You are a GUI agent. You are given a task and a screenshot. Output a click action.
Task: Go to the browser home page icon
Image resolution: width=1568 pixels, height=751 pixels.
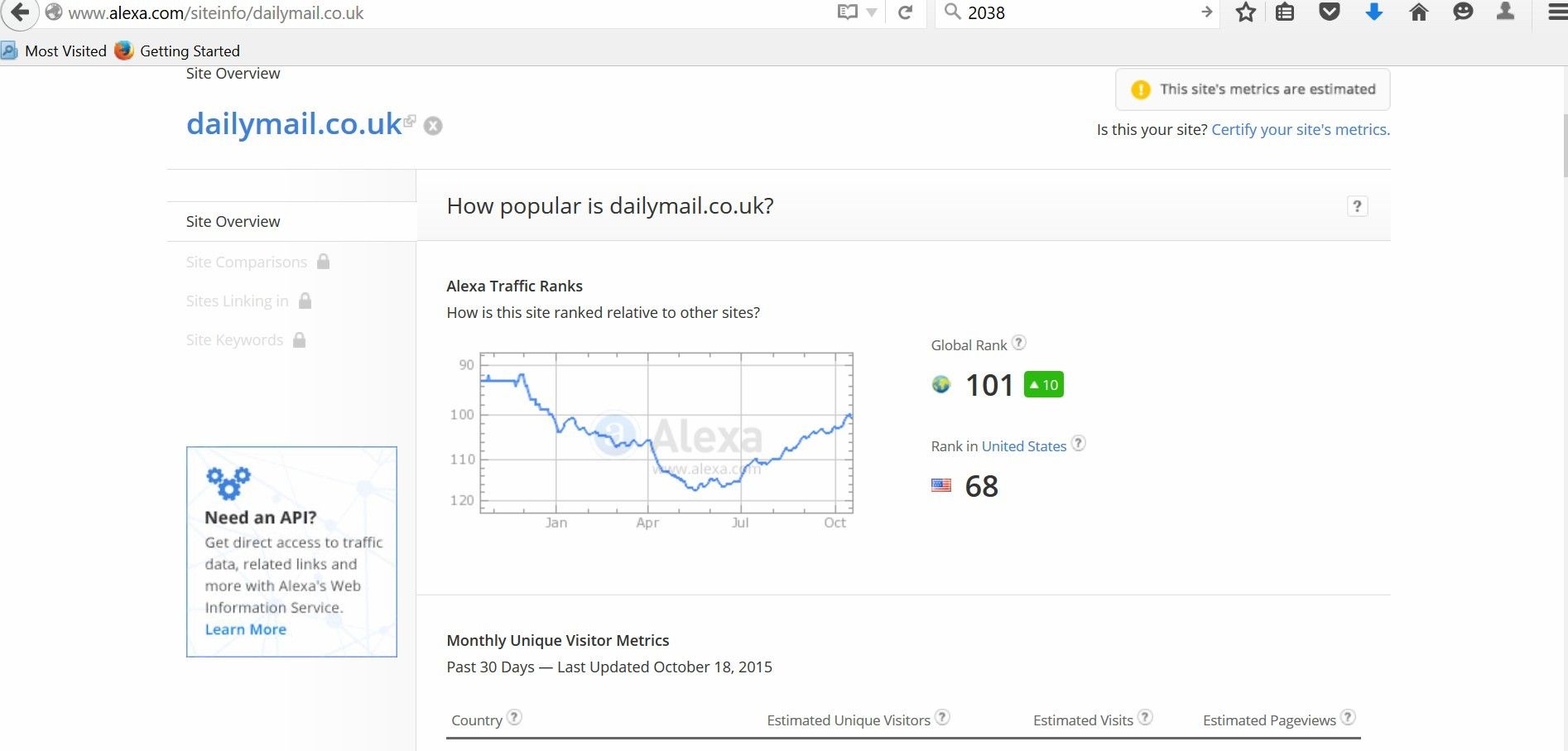(x=1418, y=12)
